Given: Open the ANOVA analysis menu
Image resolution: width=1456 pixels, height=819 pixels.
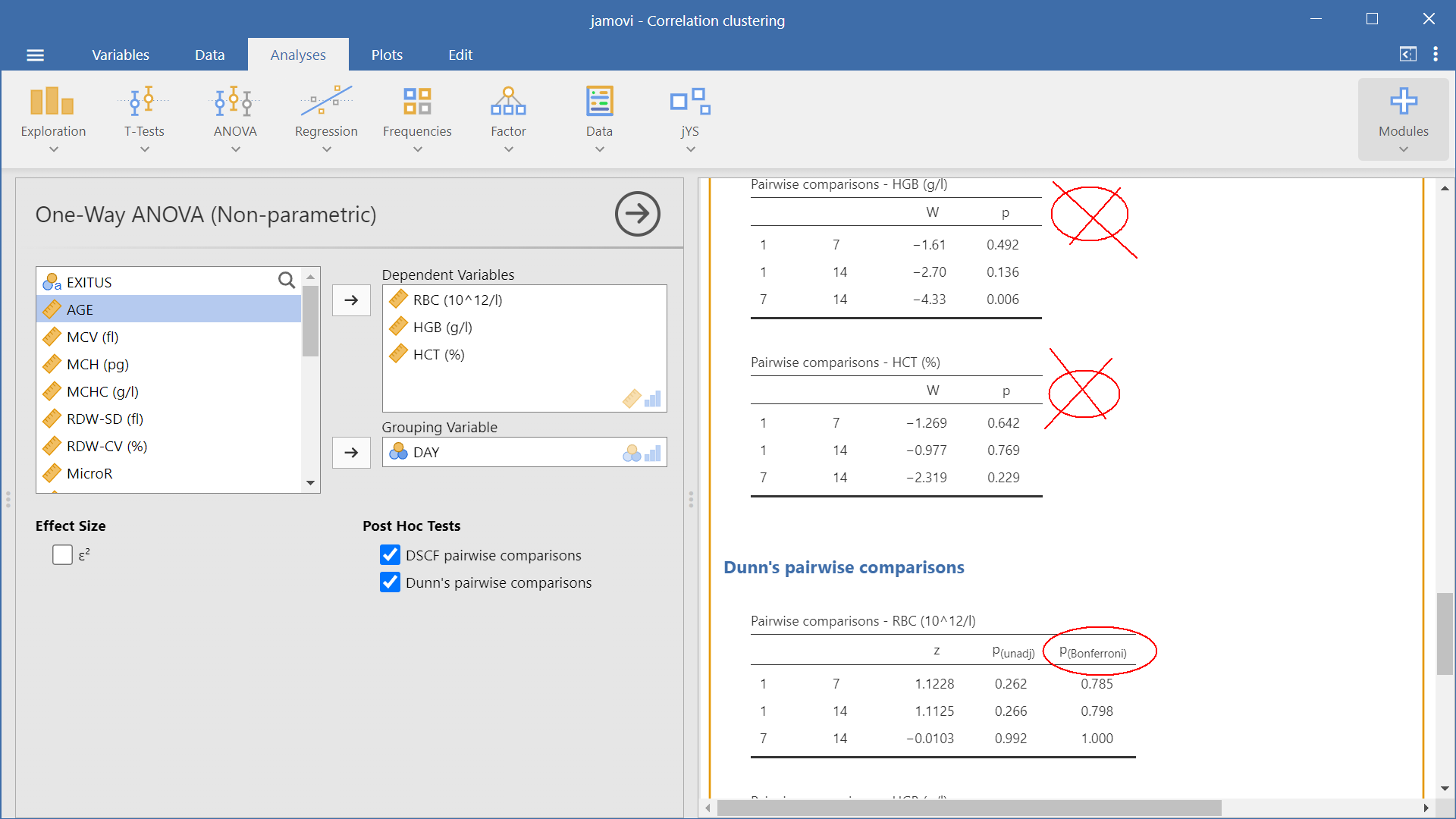Looking at the screenshot, I should pyautogui.click(x=235, y=118).
